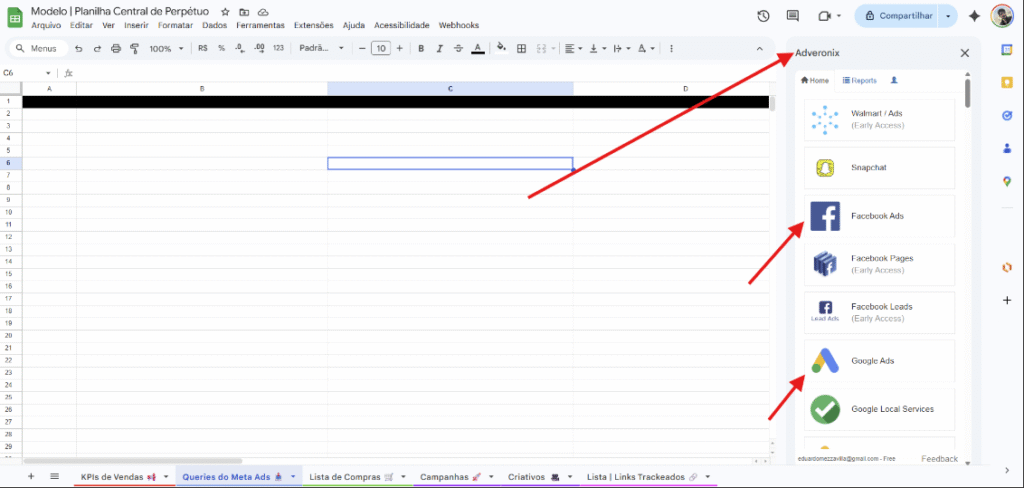Viewport: 1024px width, 488px height.
Task: Choose the Snapchat data source
Action: [878, 168]
